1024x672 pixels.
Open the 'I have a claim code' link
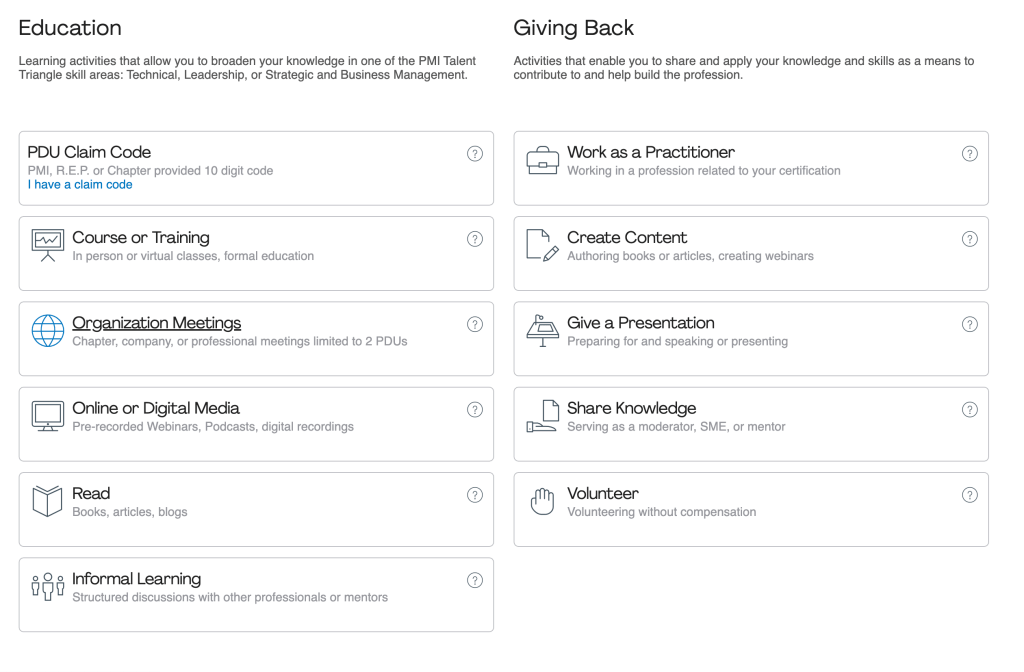[80, 185]
